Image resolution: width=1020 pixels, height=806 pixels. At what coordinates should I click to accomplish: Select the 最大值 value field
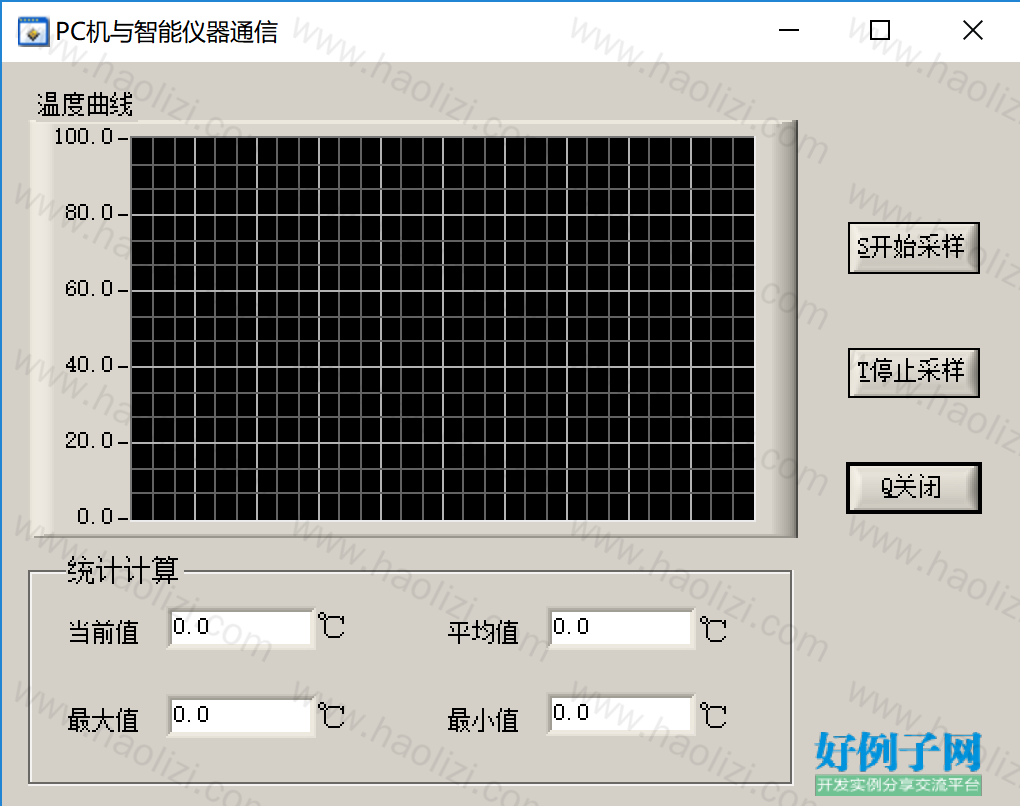241,716
